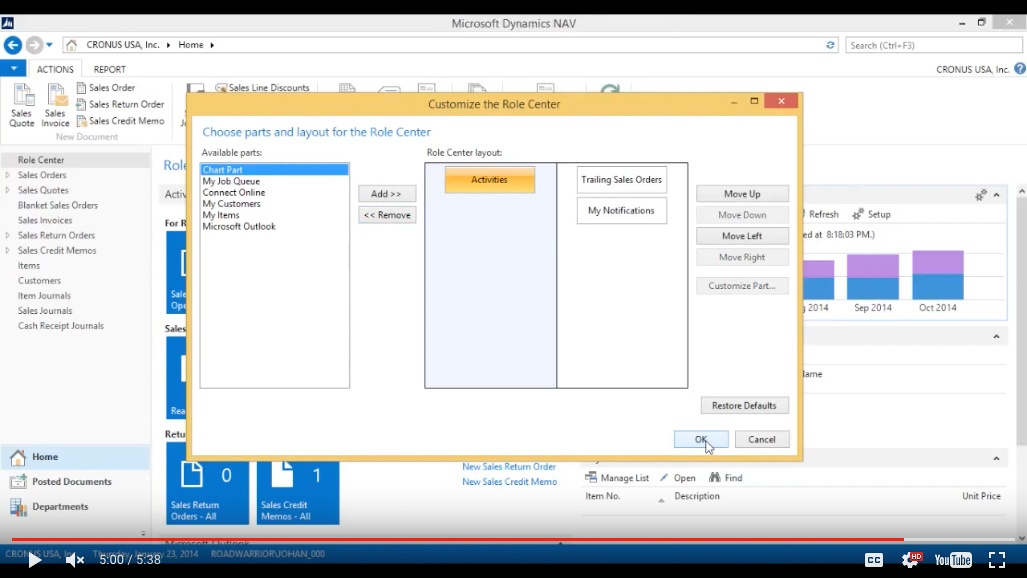Open Blanket Sales Orders

58,205
